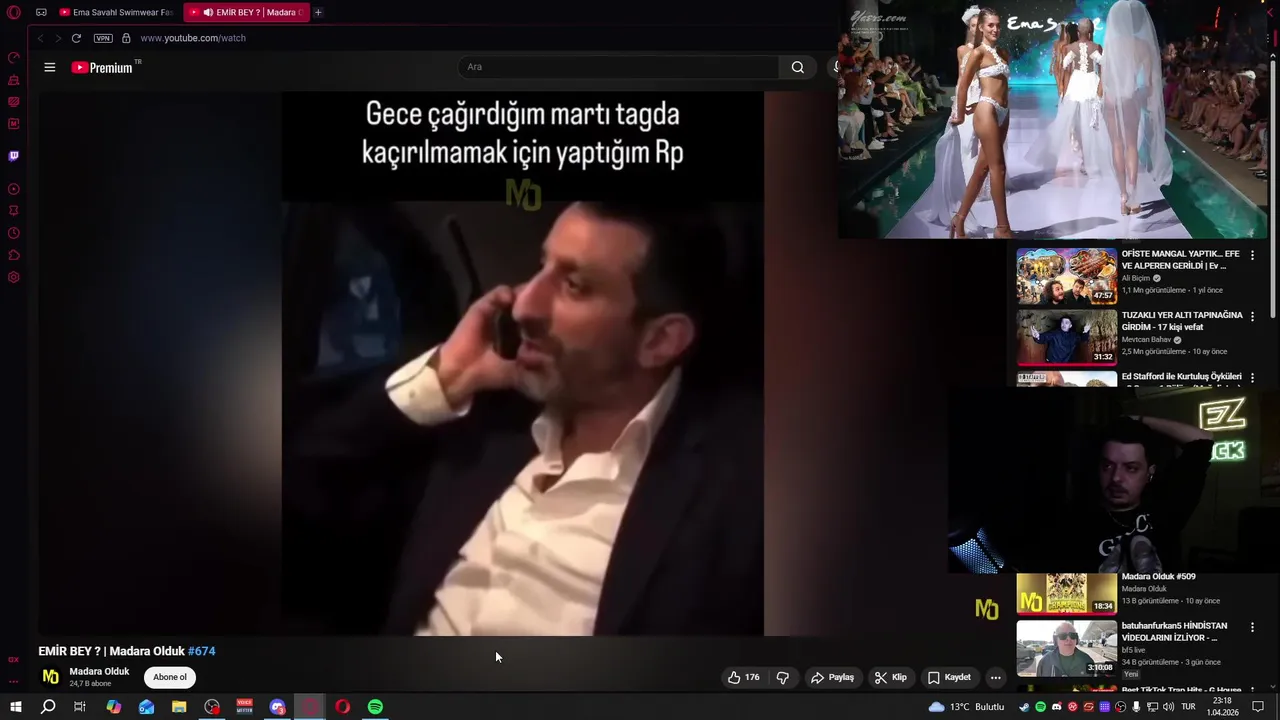The width and height of the screenshot is (1280, 720).
Task: Open GX Control speedometer icon in sidebar
Action: (x=14, y=57)
